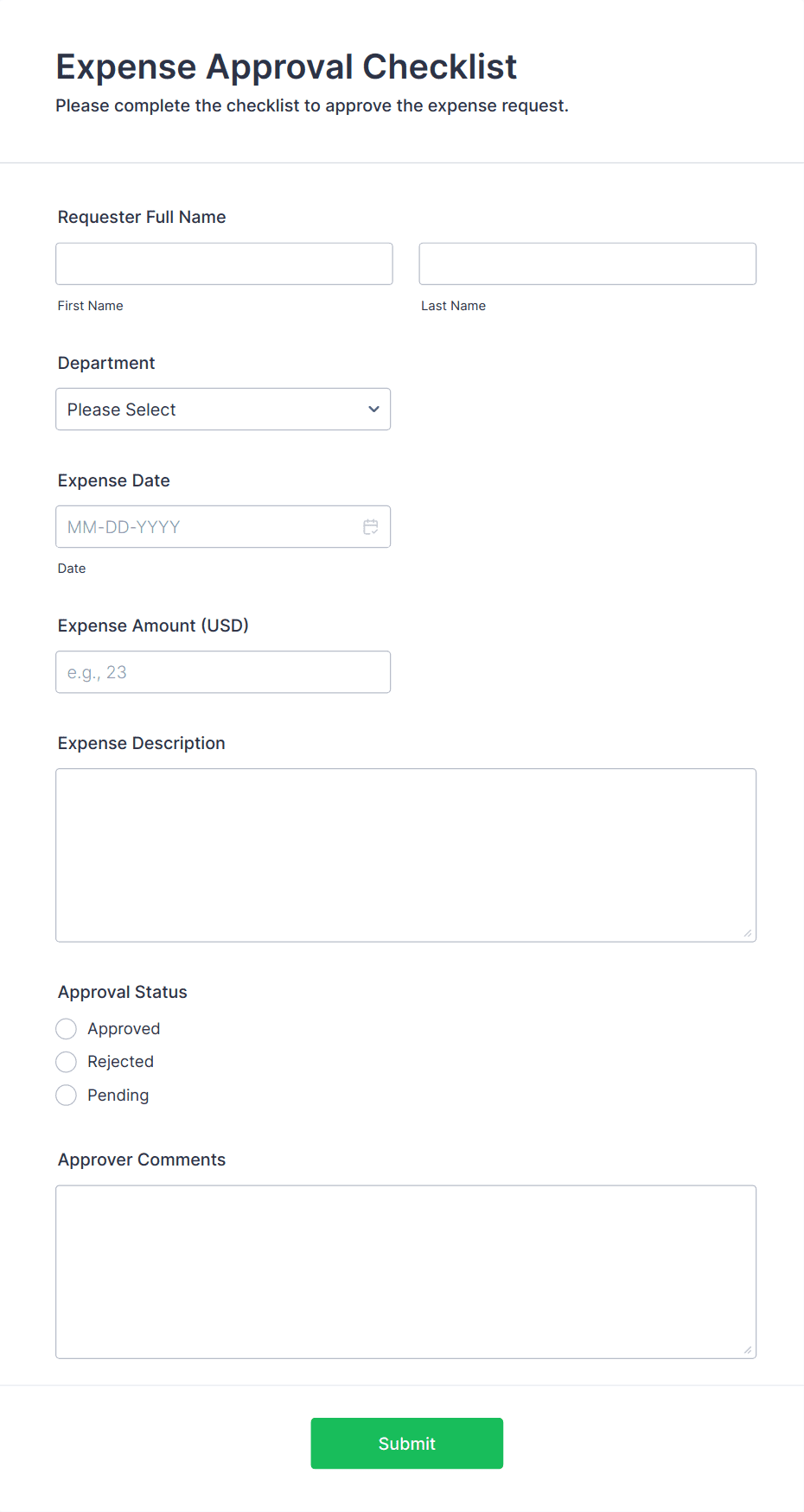
Task: Click the chevron arrow in Department dropdown
Action: 373,410
